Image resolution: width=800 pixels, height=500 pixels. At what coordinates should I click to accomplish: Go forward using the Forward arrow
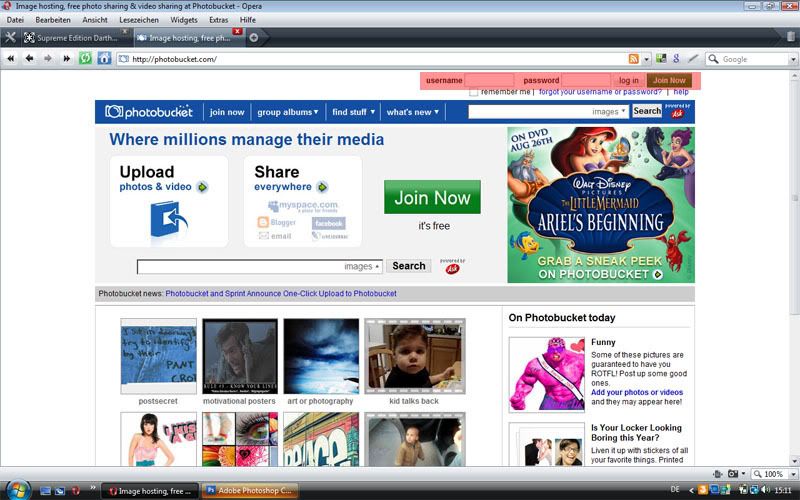click(x=48, y=59)
